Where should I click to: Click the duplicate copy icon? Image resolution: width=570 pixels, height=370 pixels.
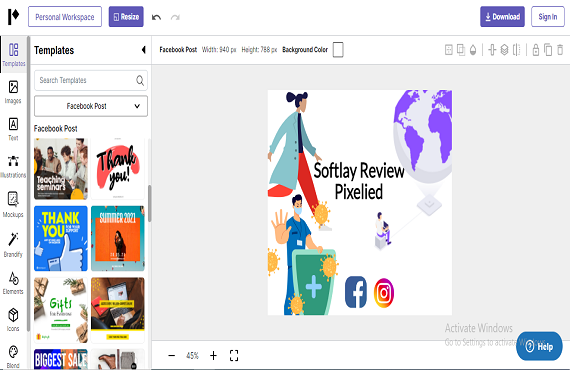(548, 50)
